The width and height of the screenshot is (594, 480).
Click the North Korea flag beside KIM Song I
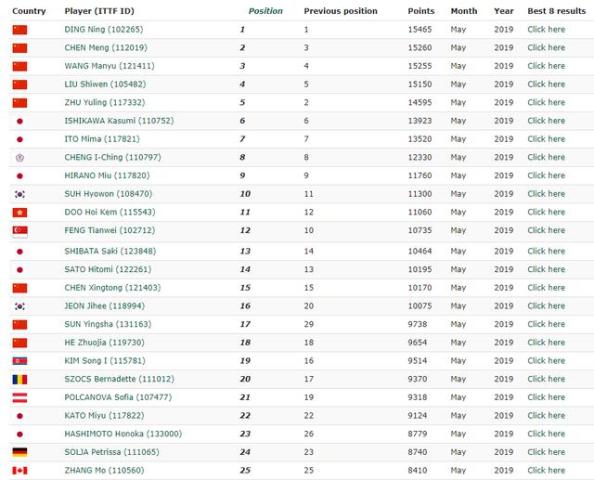[20, 361]
